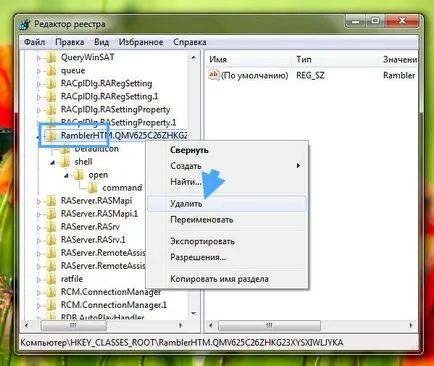Click the Тип column header
This screenshot has height=366, width=434.
tap(336, 60)
